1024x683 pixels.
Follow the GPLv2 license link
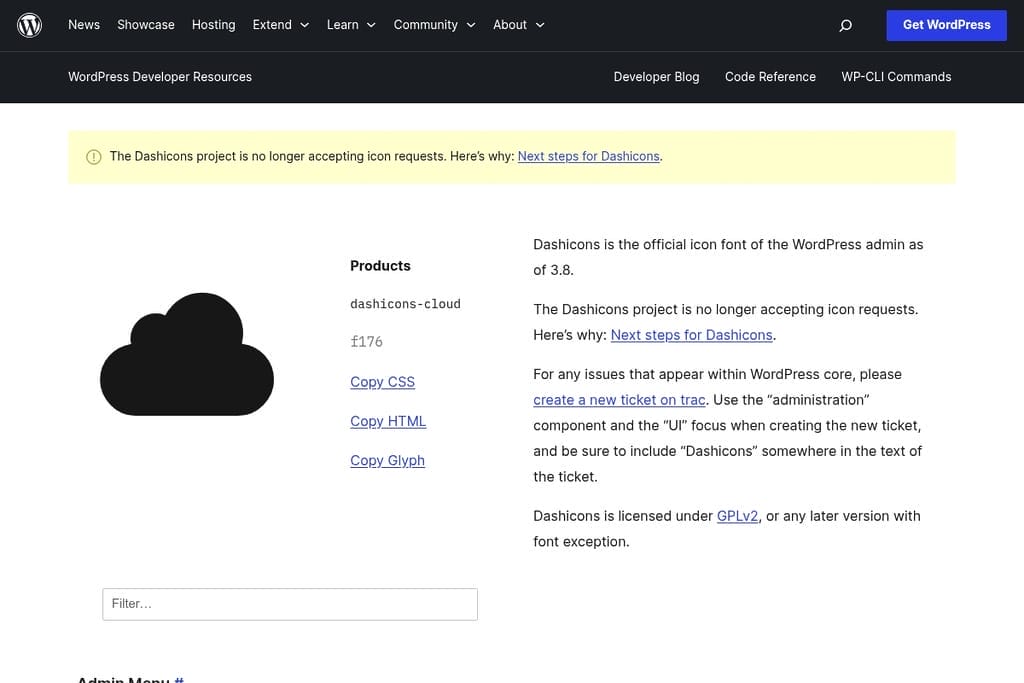click(x=737, y=516)
